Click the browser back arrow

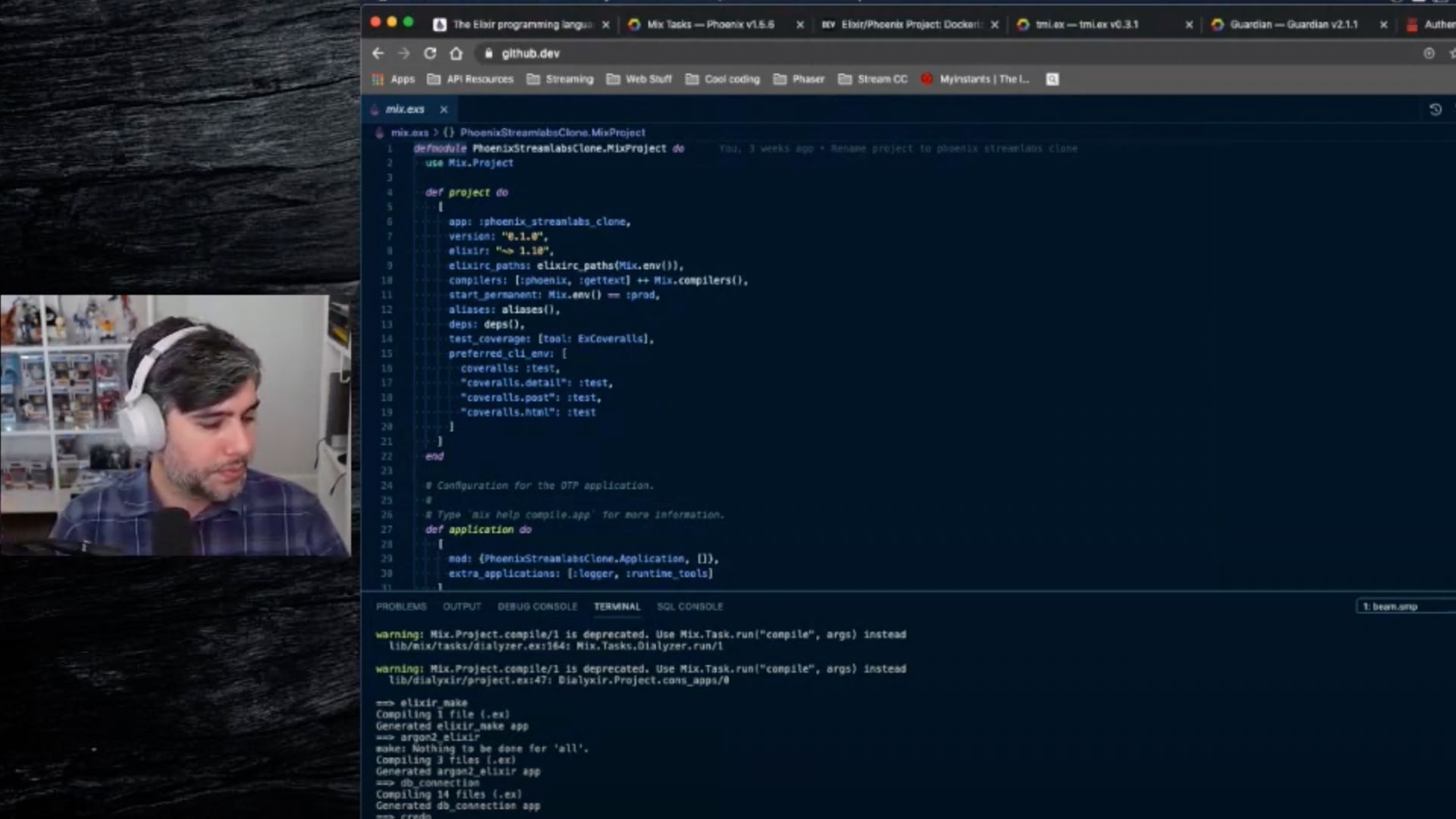click(378, 53)
